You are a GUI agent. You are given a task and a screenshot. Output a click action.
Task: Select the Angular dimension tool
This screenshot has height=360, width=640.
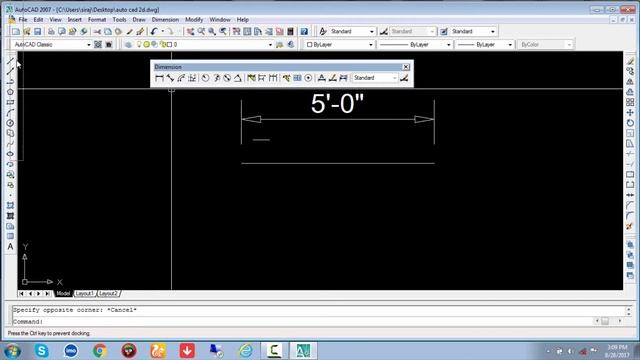coord(238,78)
